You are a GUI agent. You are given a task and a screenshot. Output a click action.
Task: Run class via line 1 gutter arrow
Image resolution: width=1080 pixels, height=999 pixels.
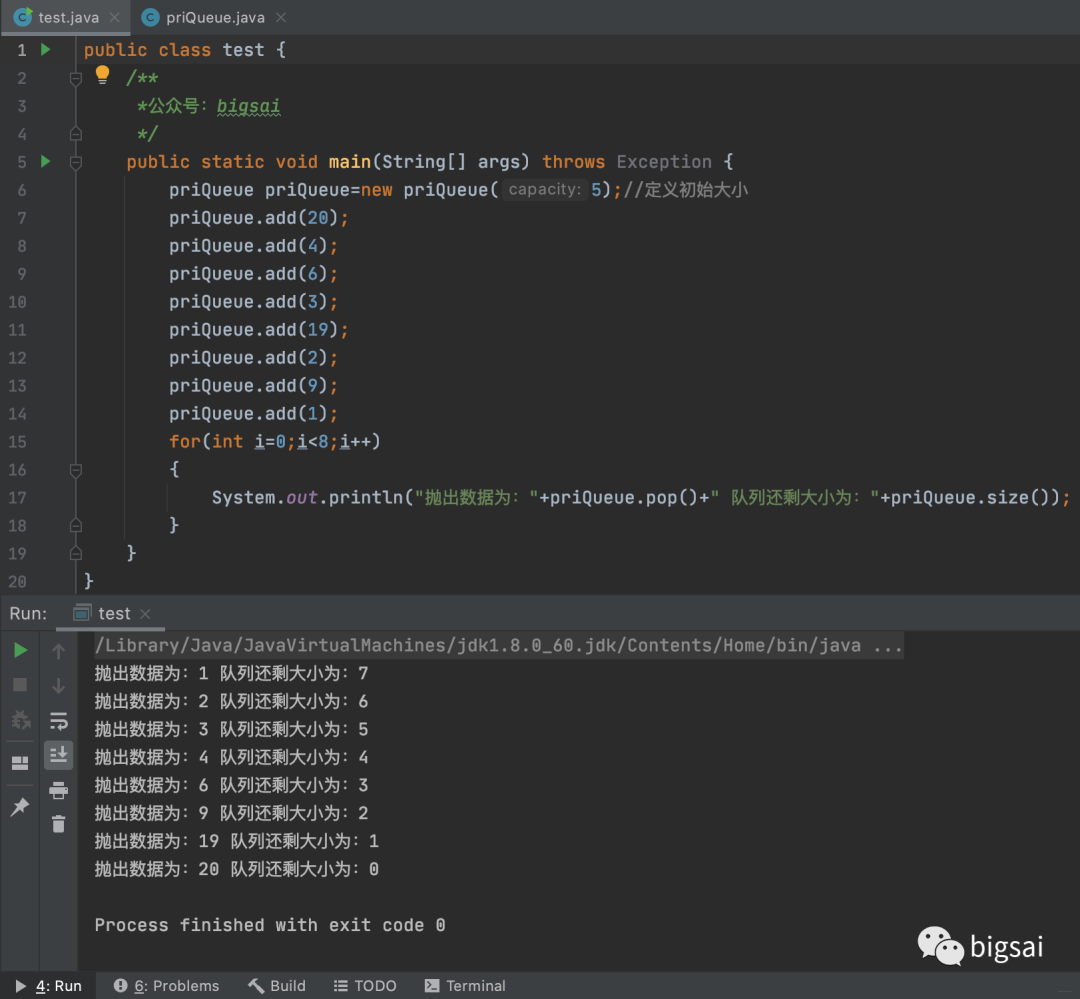[45, 50]
